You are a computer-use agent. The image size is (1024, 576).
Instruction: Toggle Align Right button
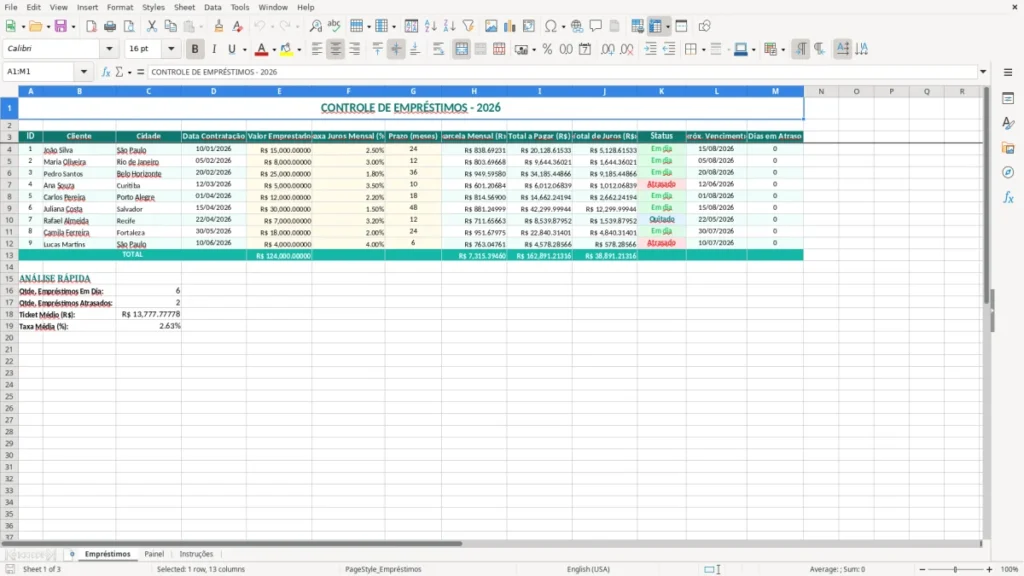(x=355, y=49)
